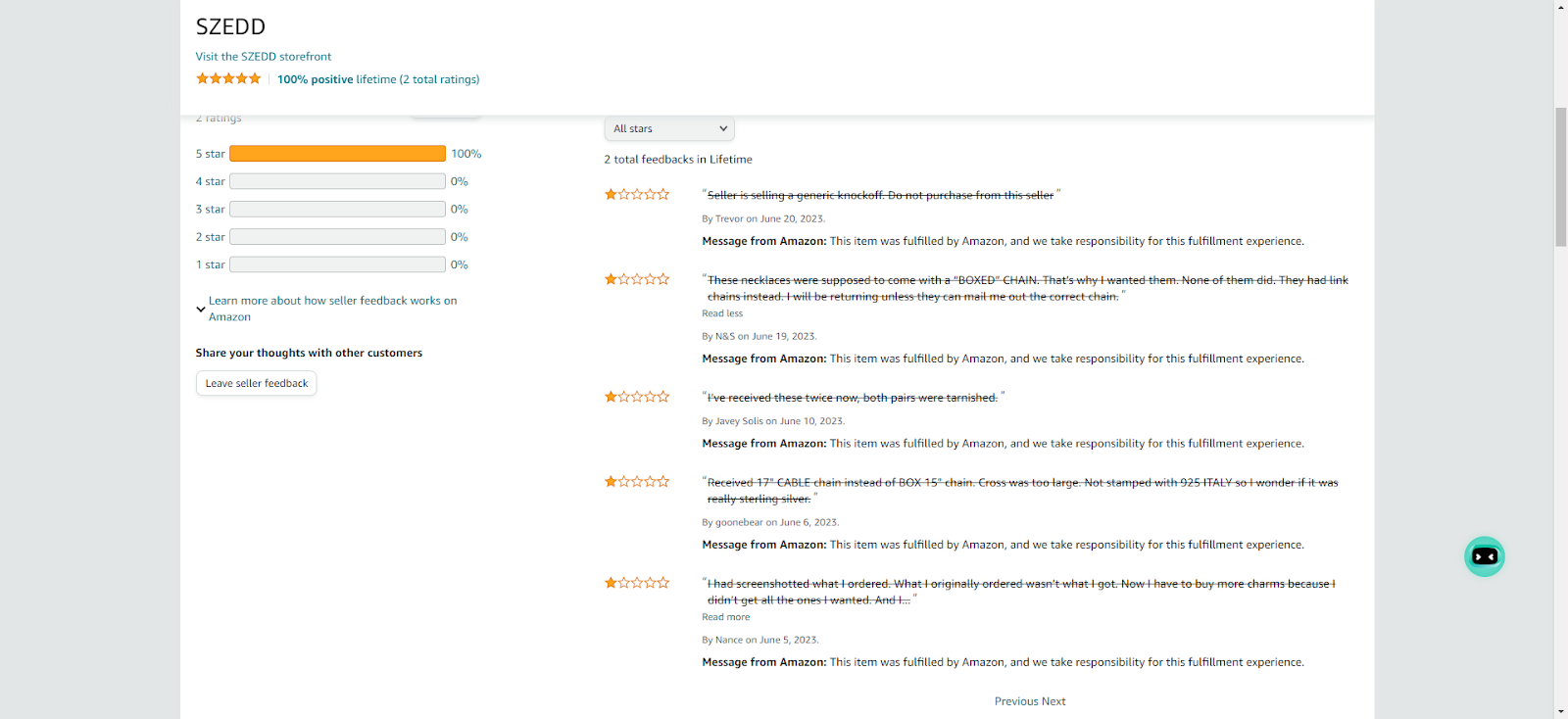Click the star rating of Javey Solis's feedback
Image resolution: width=1568 pixels, height=719 pixels.
637,397
